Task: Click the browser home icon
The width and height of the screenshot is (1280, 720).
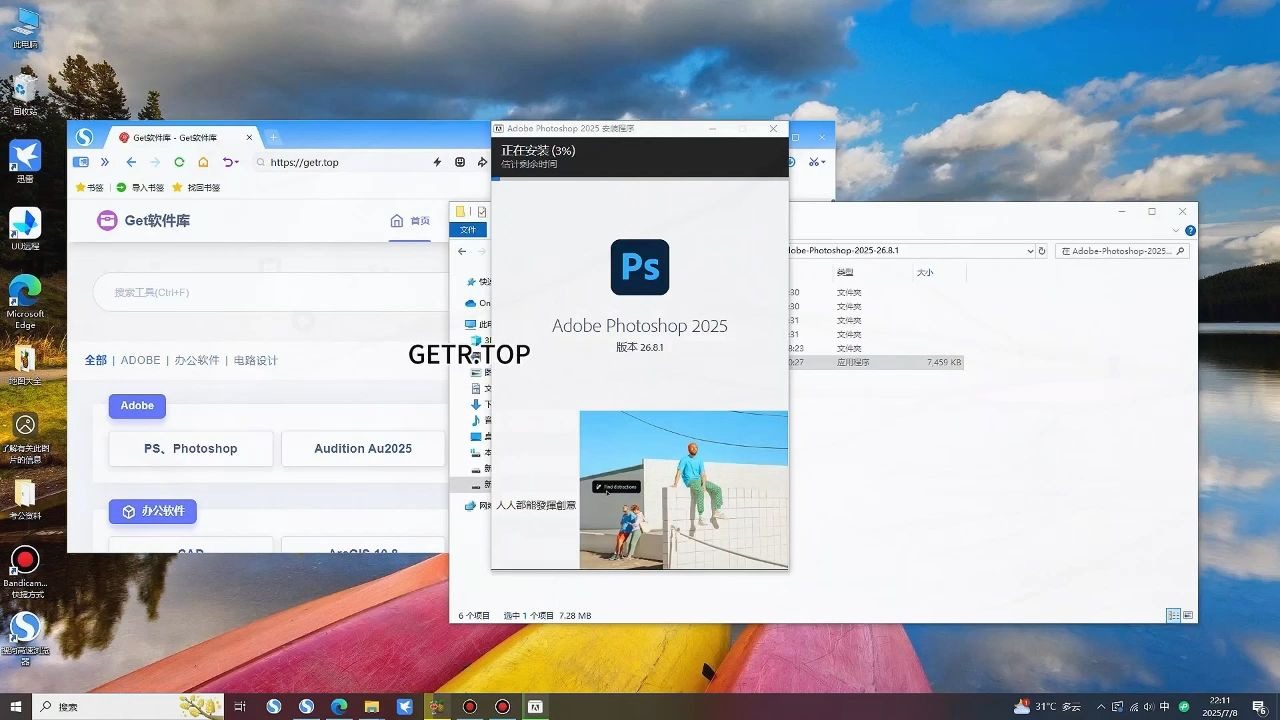Action: [x=203, y=162]
